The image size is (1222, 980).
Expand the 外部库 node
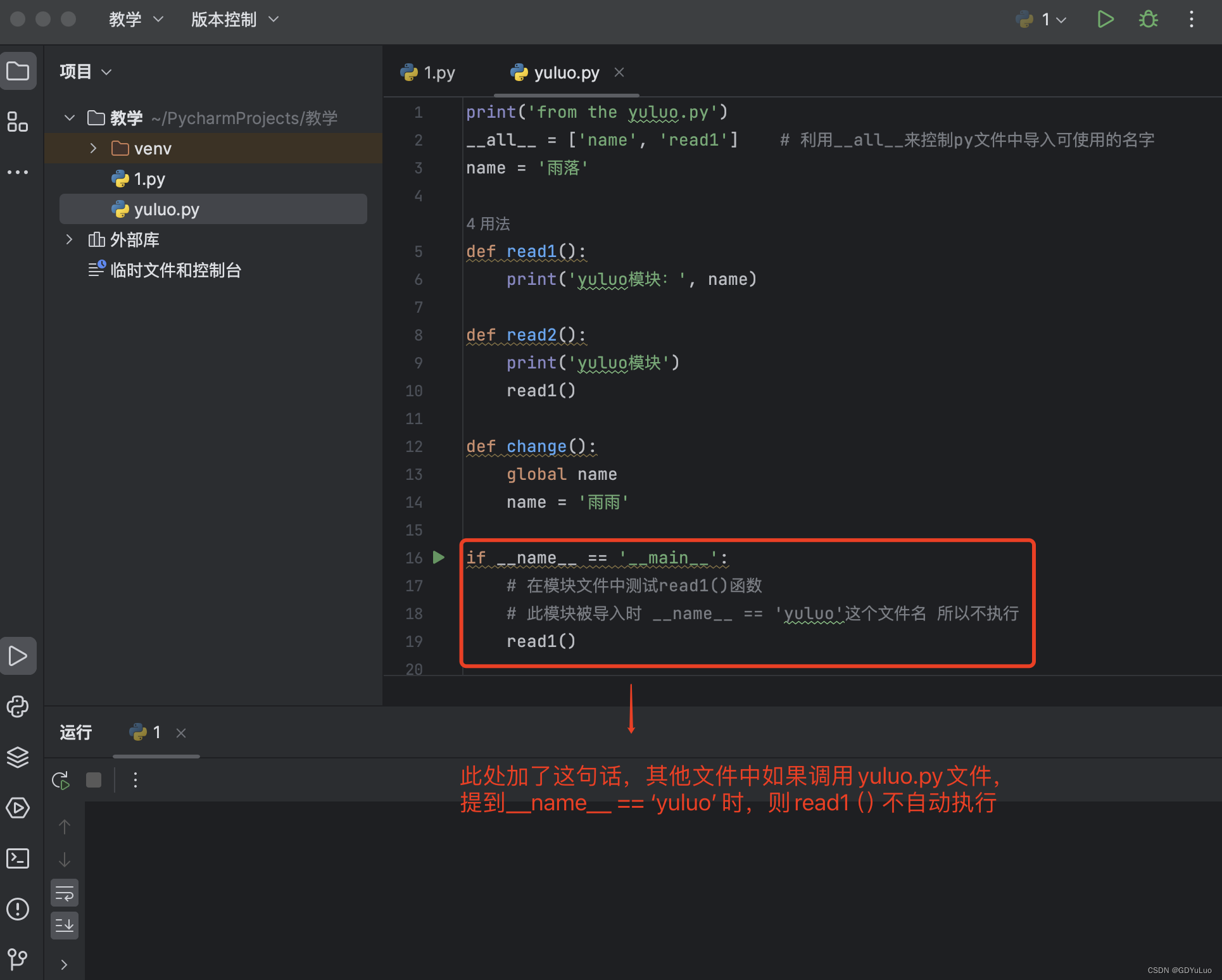tap(69, 239)
